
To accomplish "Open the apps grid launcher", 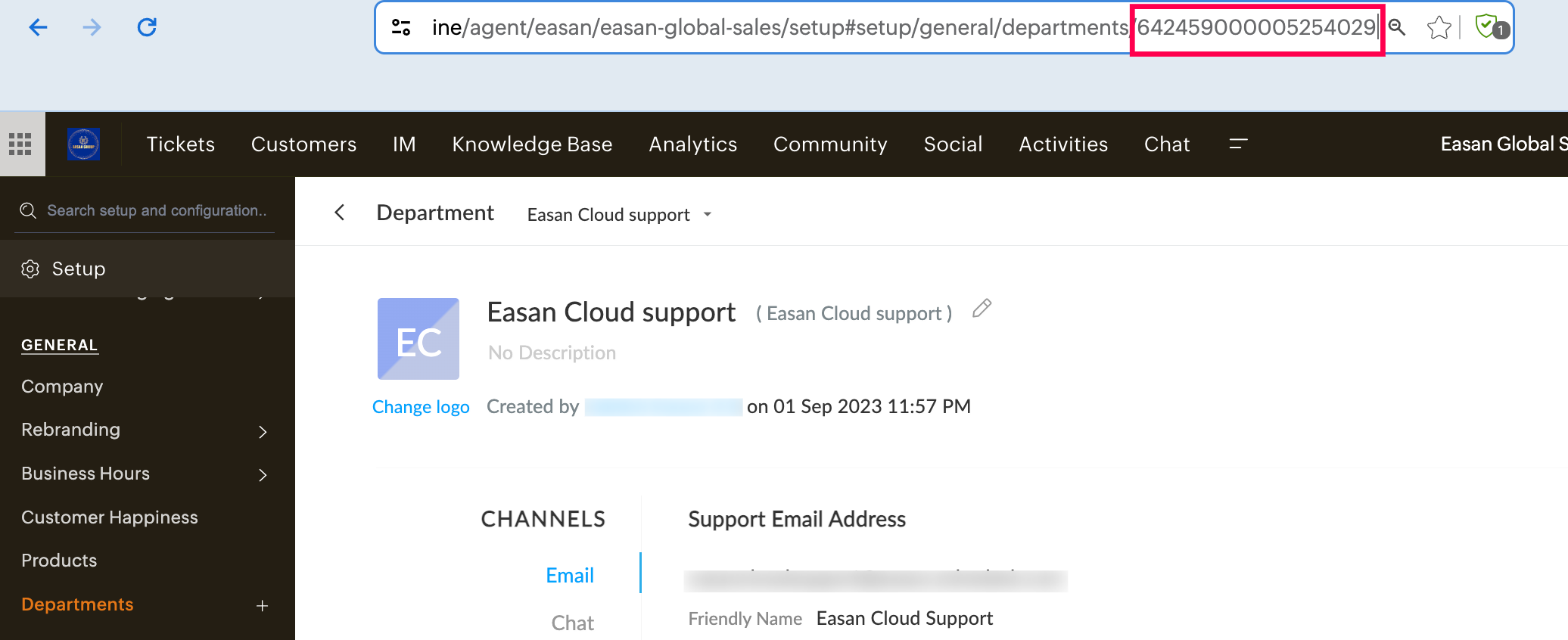I will [x=20, y=144].
